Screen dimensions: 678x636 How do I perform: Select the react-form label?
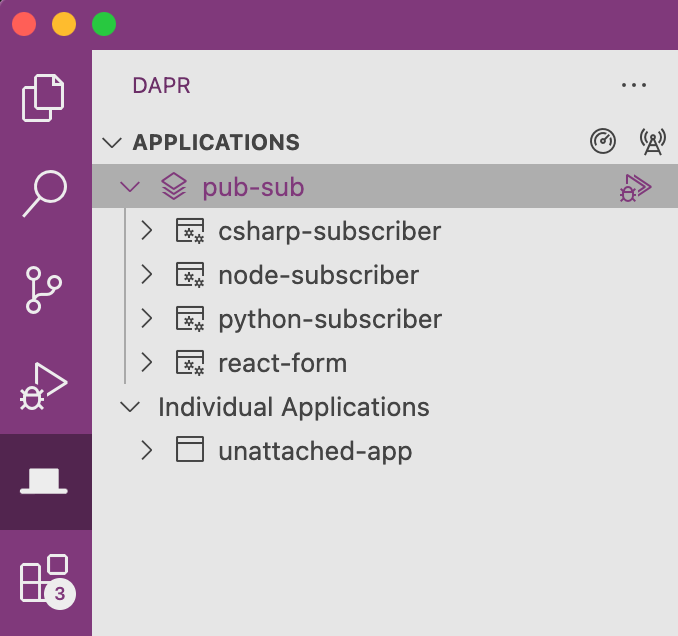[283, 363]
